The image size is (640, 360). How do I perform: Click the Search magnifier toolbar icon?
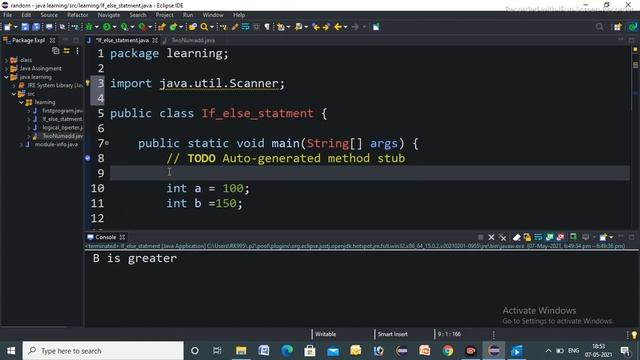204,27
